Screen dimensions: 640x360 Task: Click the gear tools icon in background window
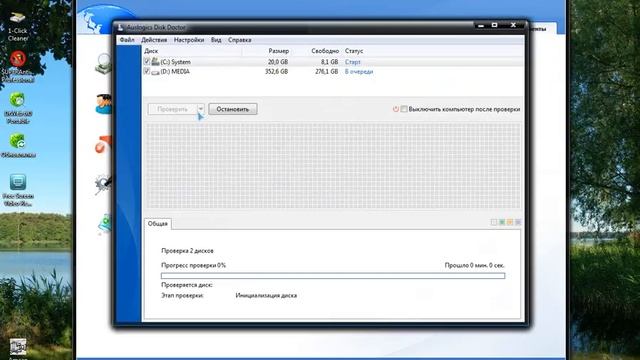[x=103, y=184]
